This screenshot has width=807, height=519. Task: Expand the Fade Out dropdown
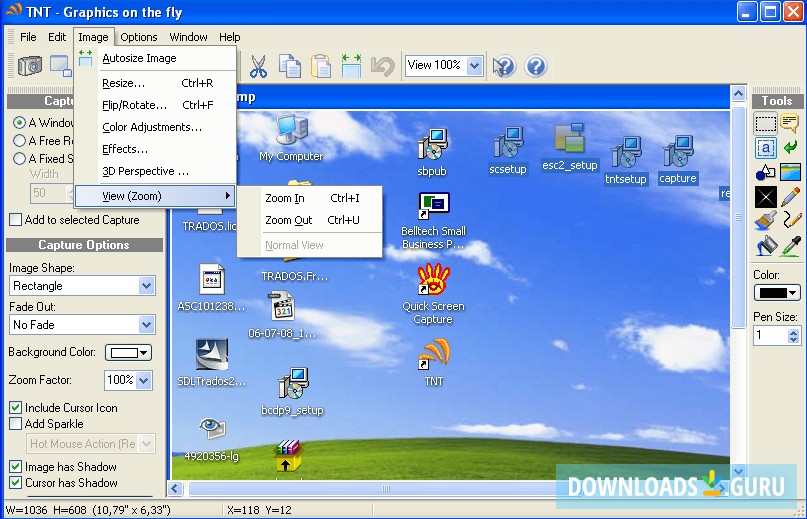coord(147,325)
